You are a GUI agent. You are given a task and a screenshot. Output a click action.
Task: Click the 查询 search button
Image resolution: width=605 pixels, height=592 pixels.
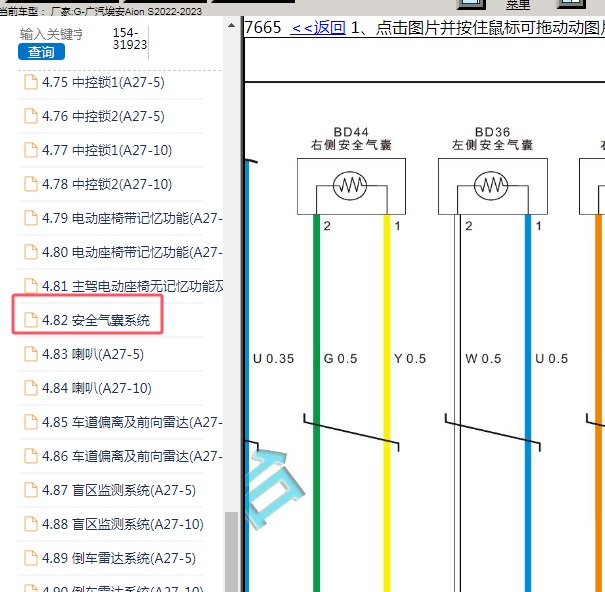pyautogui.click(x=41, y=52)
